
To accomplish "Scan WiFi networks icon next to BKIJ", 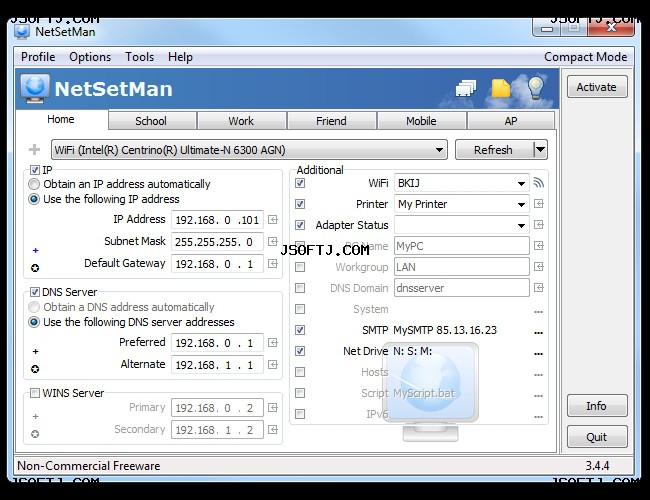I will point(538,183).
